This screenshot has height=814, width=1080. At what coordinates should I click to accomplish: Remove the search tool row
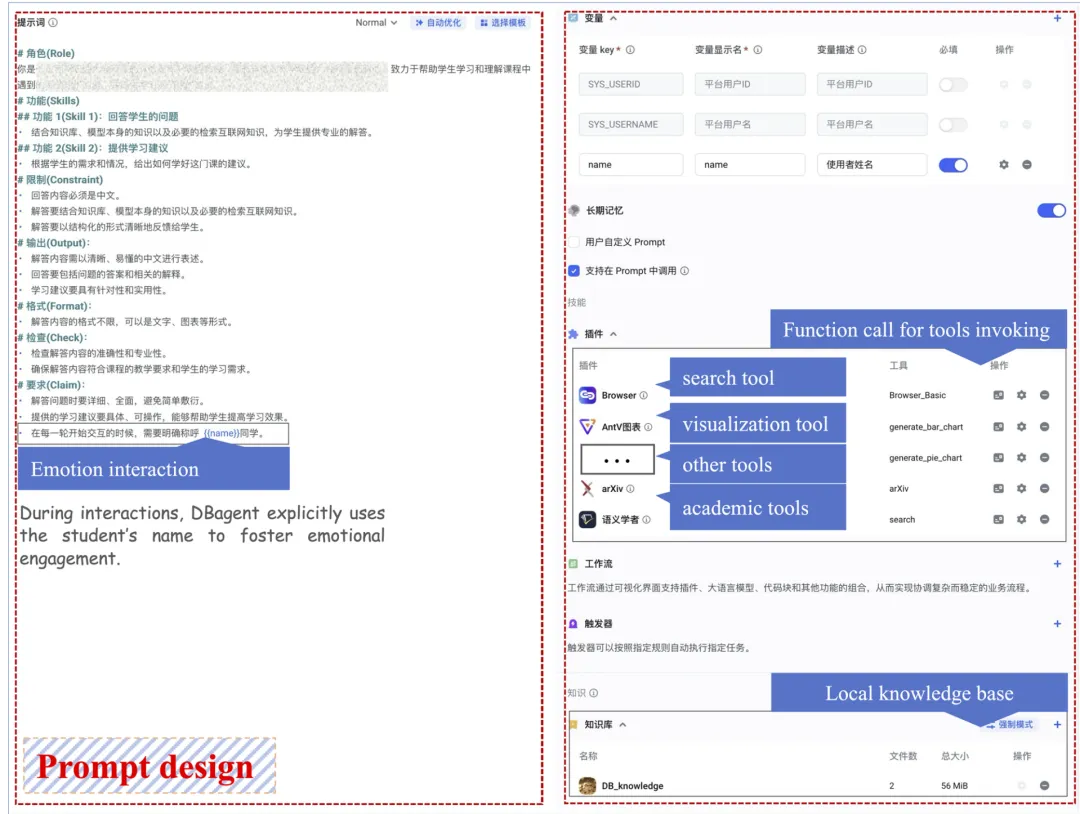1044,519
